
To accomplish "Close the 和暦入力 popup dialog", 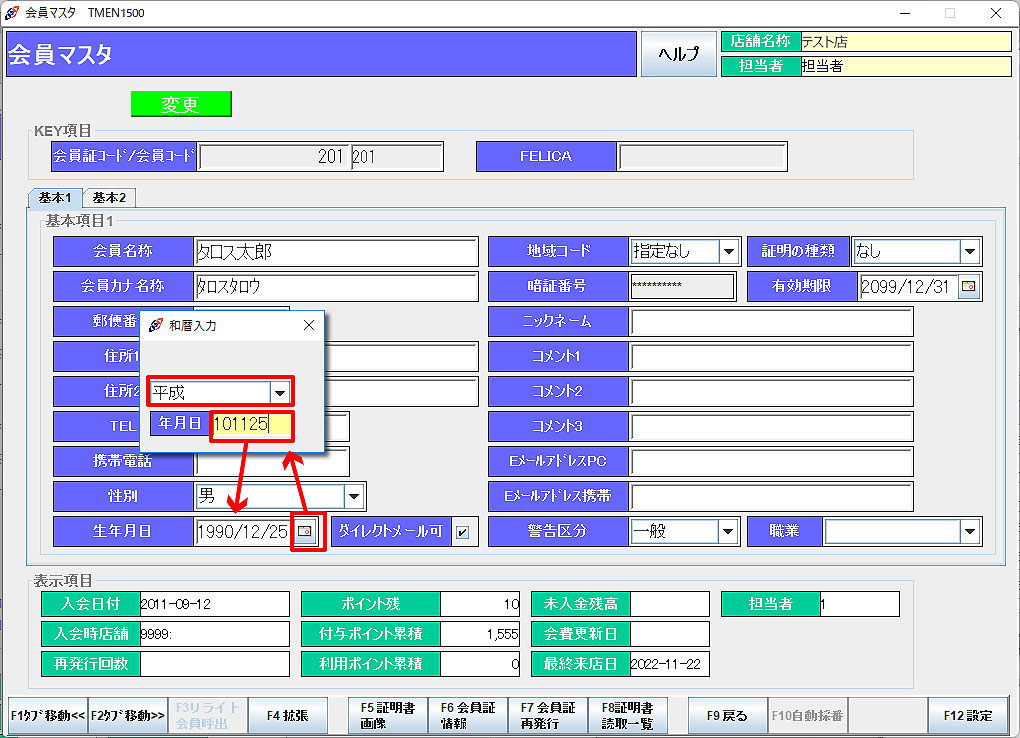I will pos(308,325).
